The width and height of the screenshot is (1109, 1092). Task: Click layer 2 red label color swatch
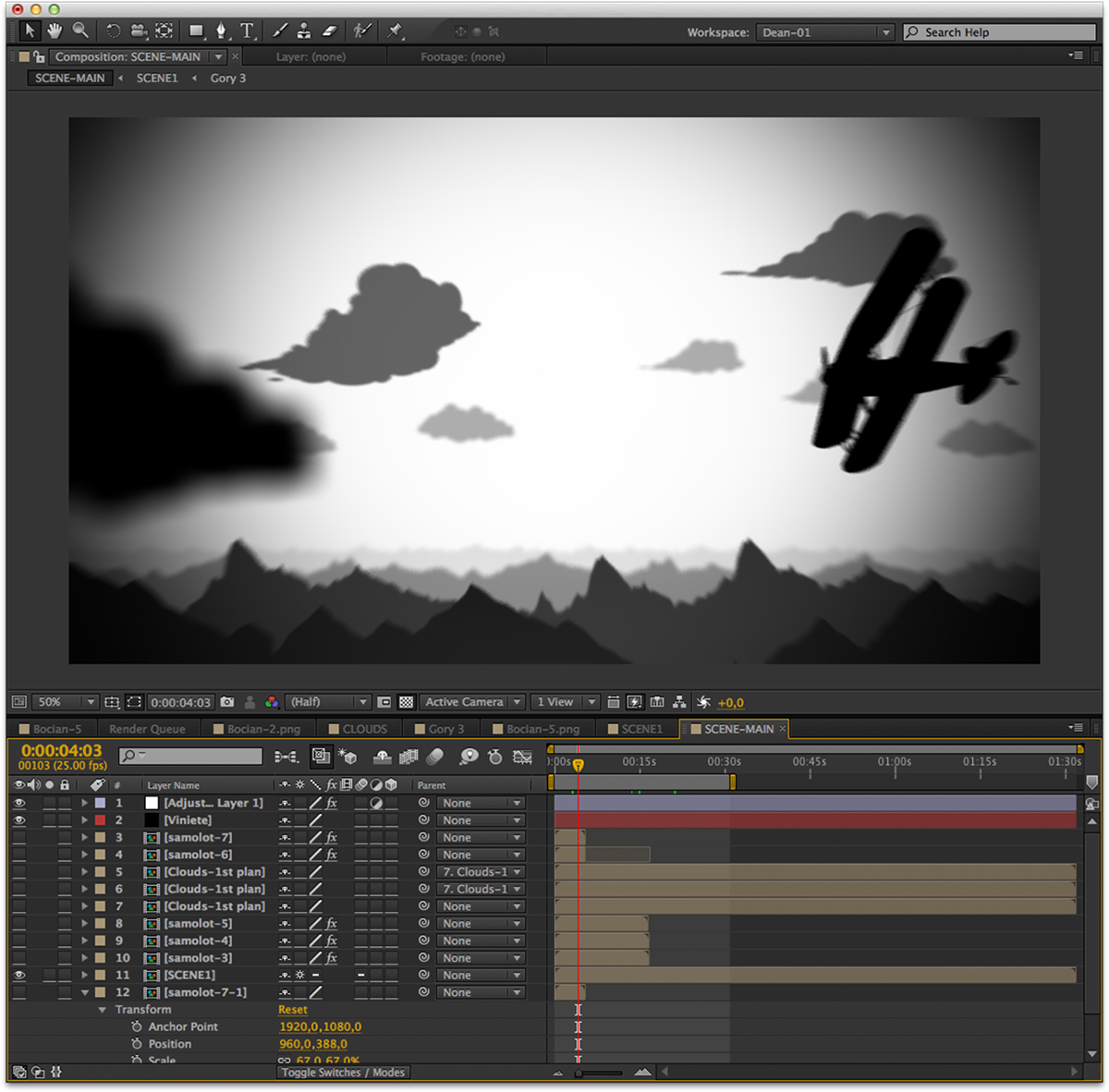100,819
